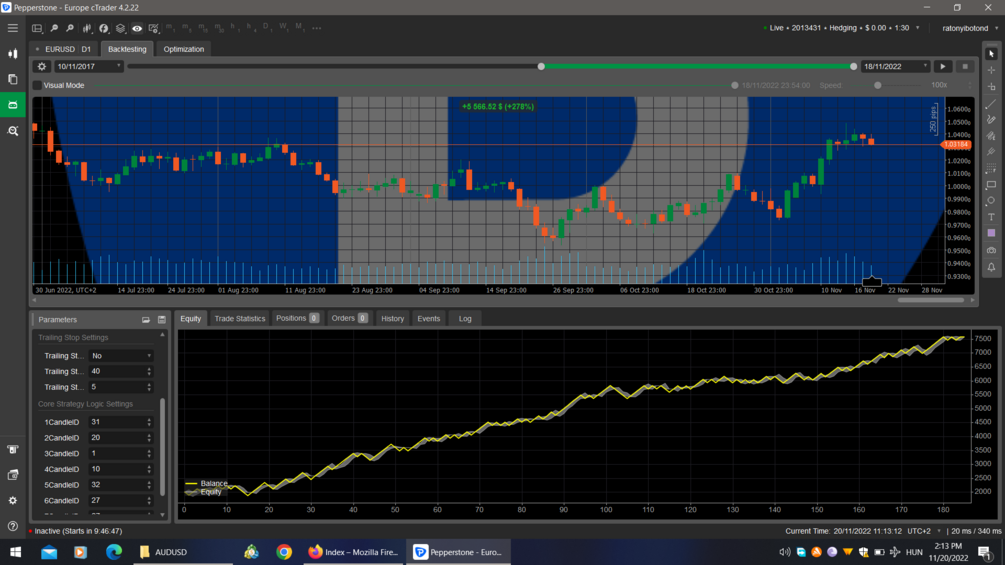Open the Trade Statistics tab
The width and height of the screenshot is (1005, 565).
tap(240, 318)
